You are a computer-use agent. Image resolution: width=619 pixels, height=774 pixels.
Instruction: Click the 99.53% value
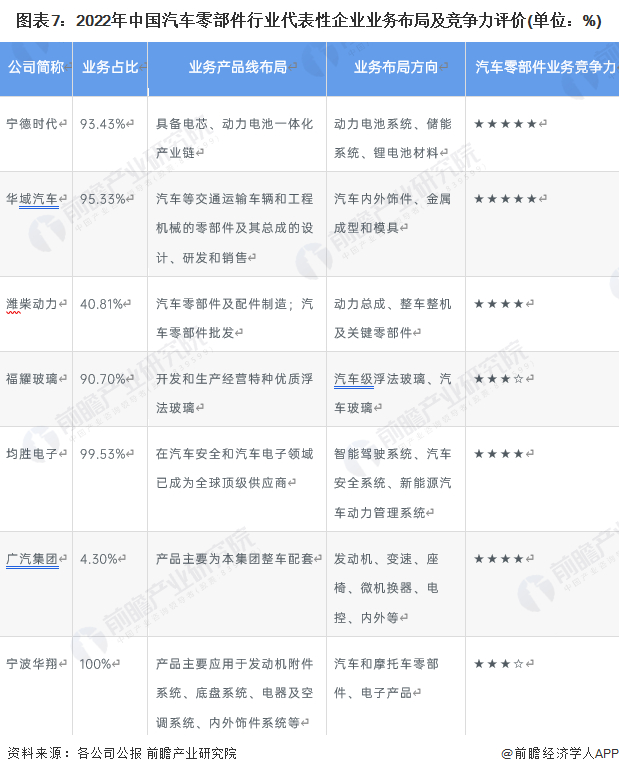pyautogui.click(x=103, y=455)
